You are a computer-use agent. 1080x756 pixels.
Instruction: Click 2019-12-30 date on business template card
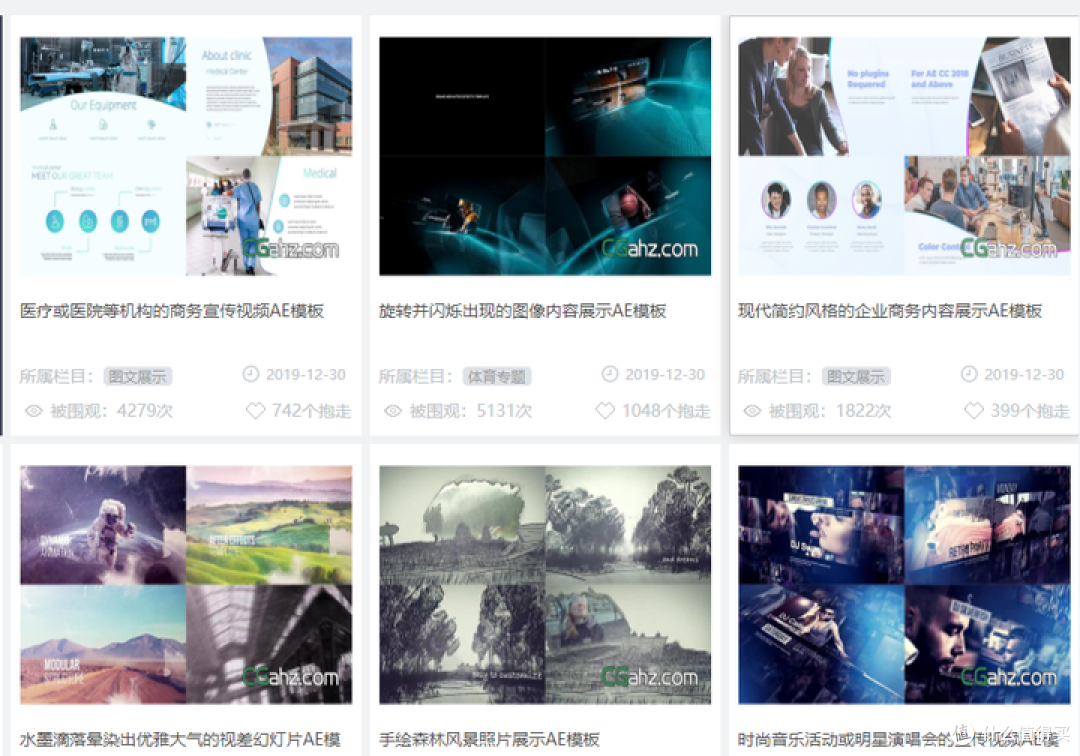click(x=1024, y=375)
